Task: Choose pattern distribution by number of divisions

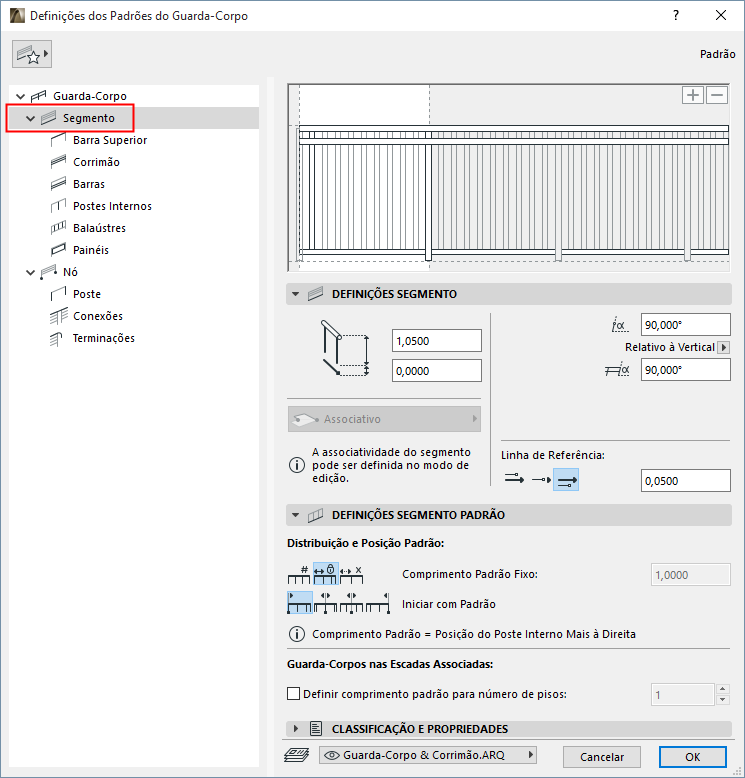Action: pos(299,575)
